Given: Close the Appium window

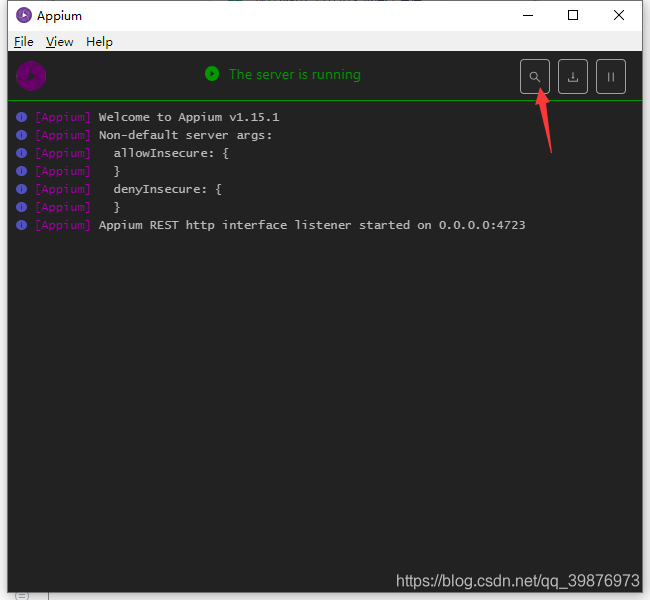Looking at the screenshot, I should click(619, 15).
